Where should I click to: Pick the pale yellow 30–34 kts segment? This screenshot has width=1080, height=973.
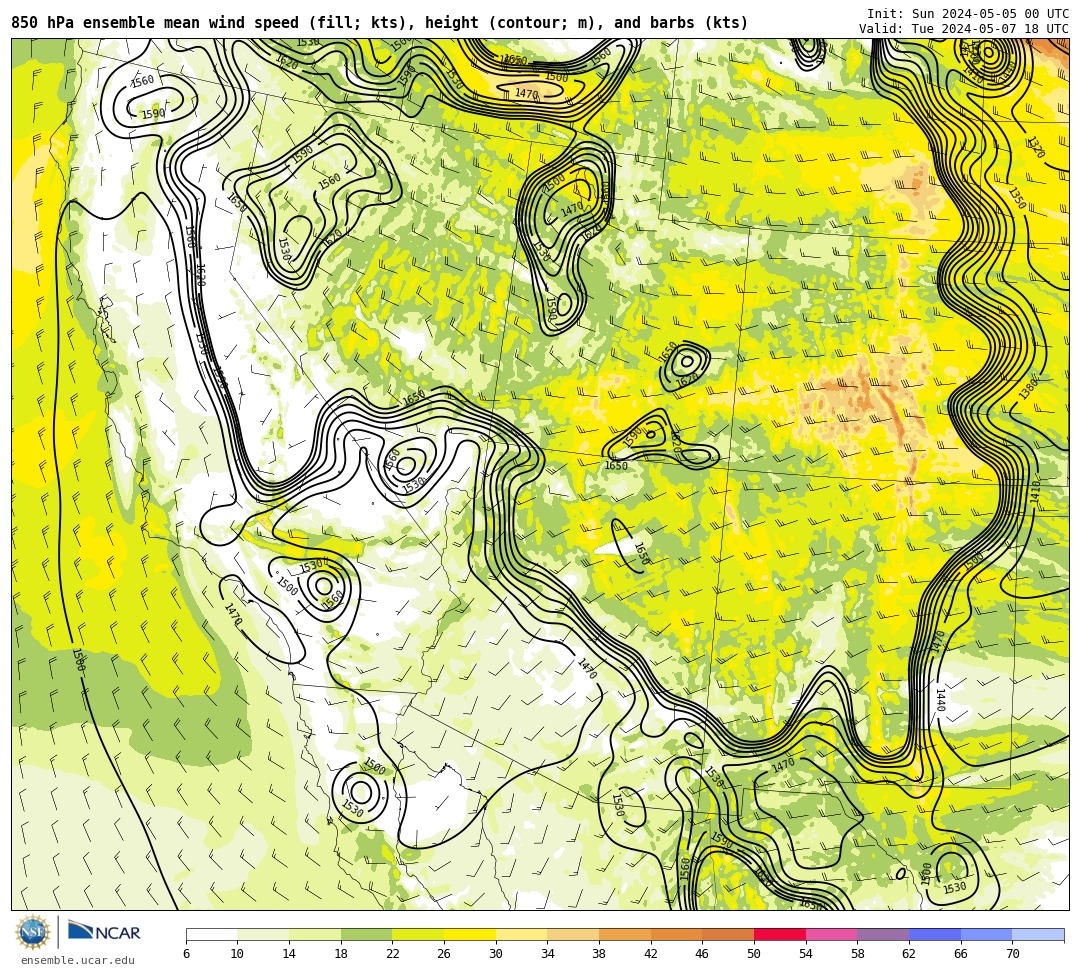coord(521,934)
